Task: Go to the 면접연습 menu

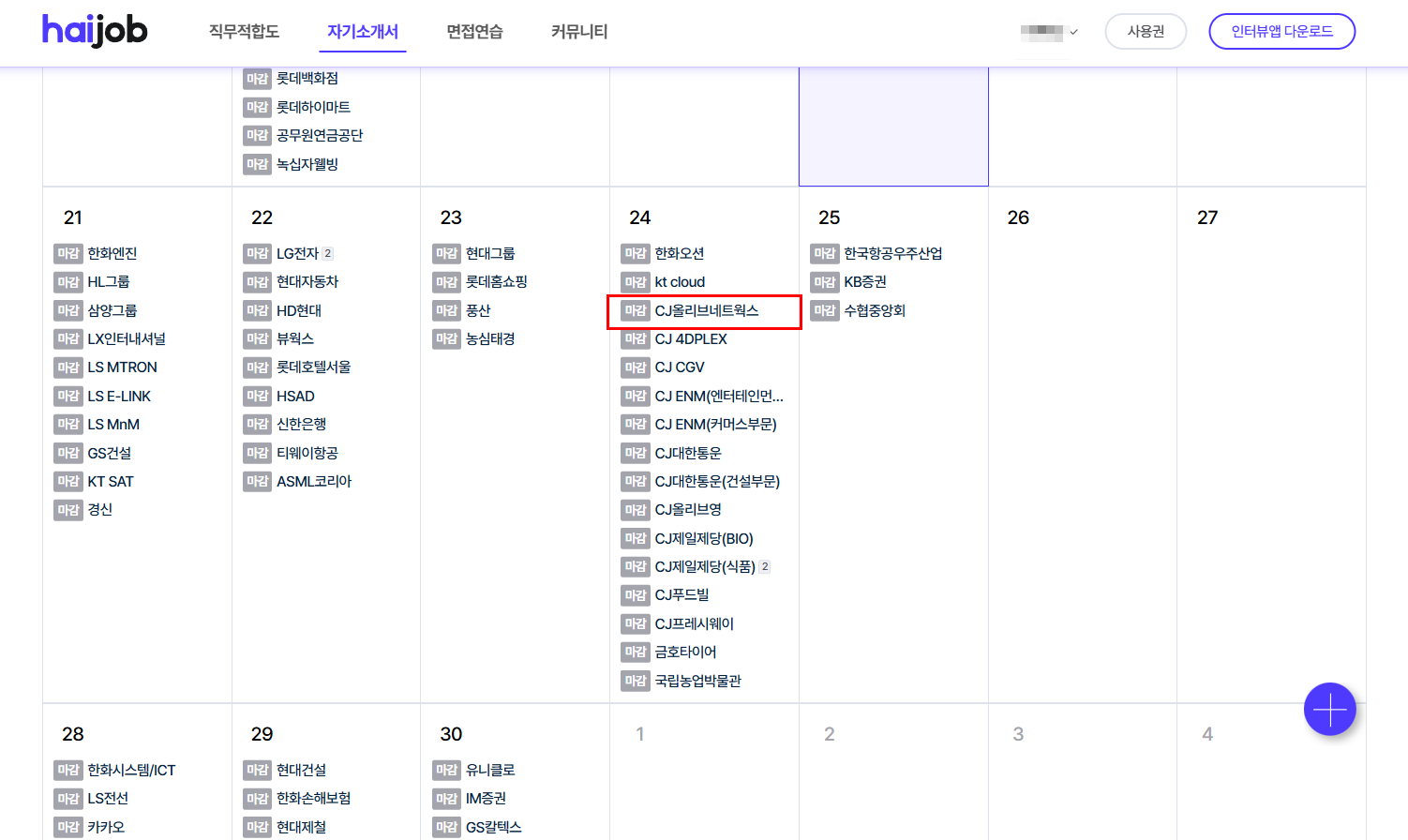Action: [x=474, y=32]
